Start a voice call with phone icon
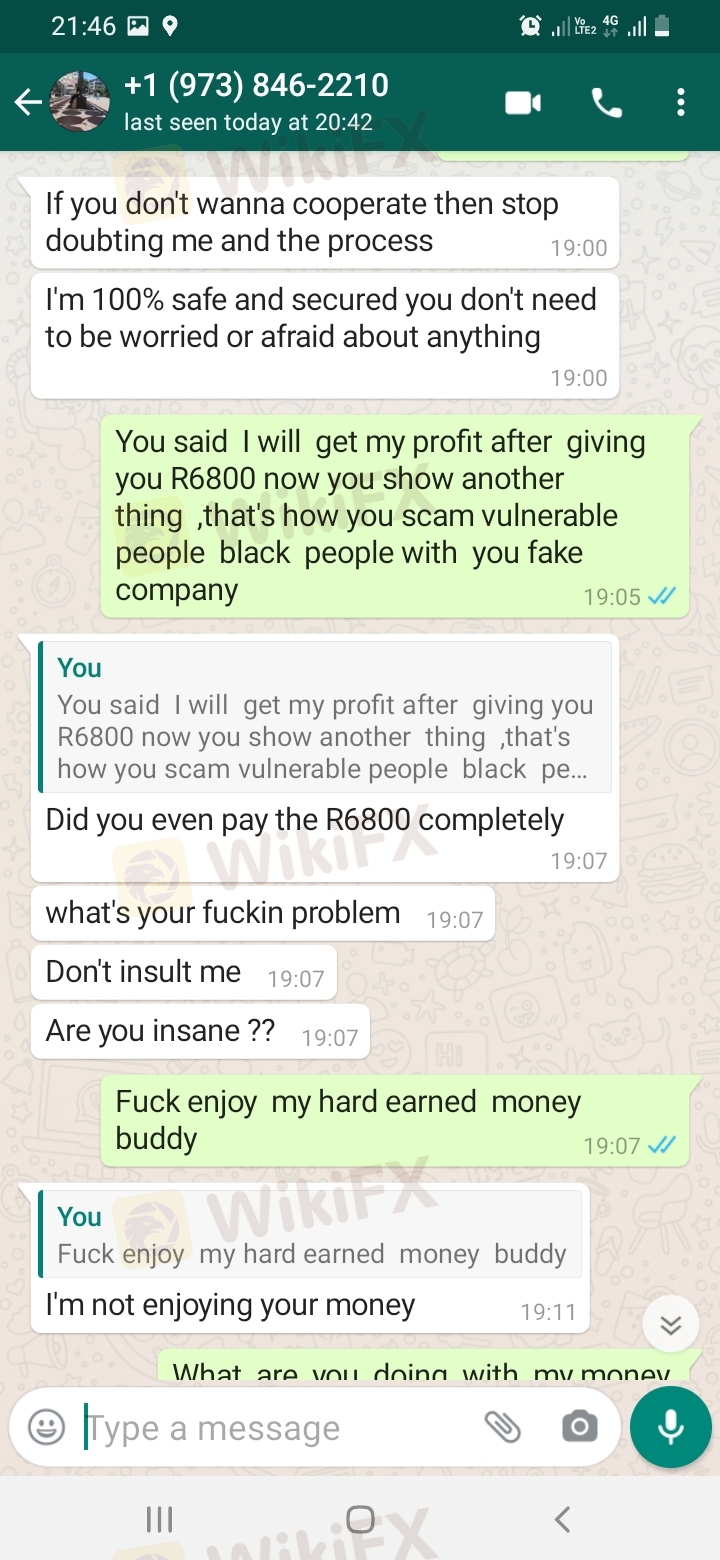Screen dimensions: 720x1560 607,103
